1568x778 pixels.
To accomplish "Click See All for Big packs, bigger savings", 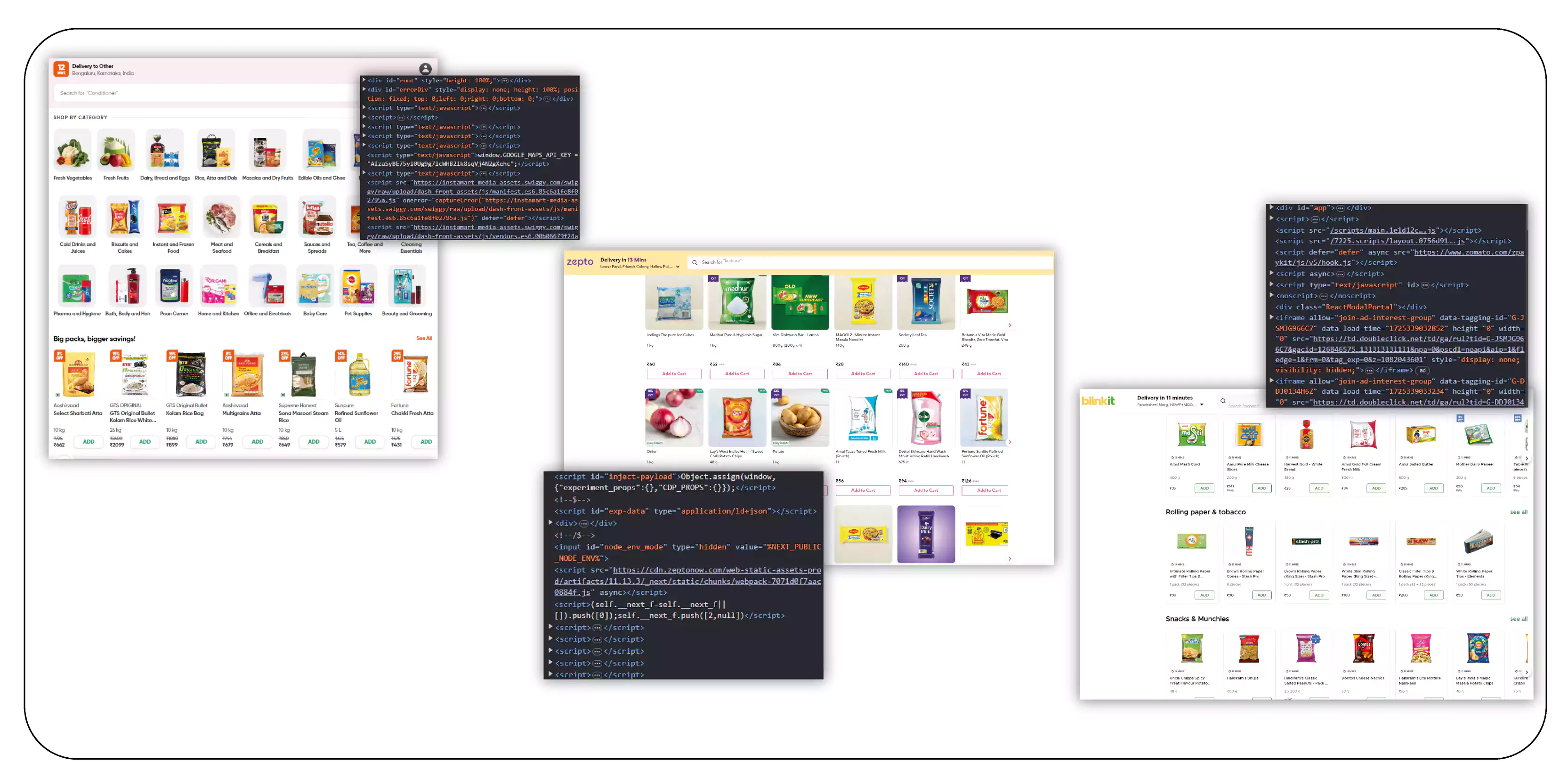I will pyautogui.click(x=424, y=339).
